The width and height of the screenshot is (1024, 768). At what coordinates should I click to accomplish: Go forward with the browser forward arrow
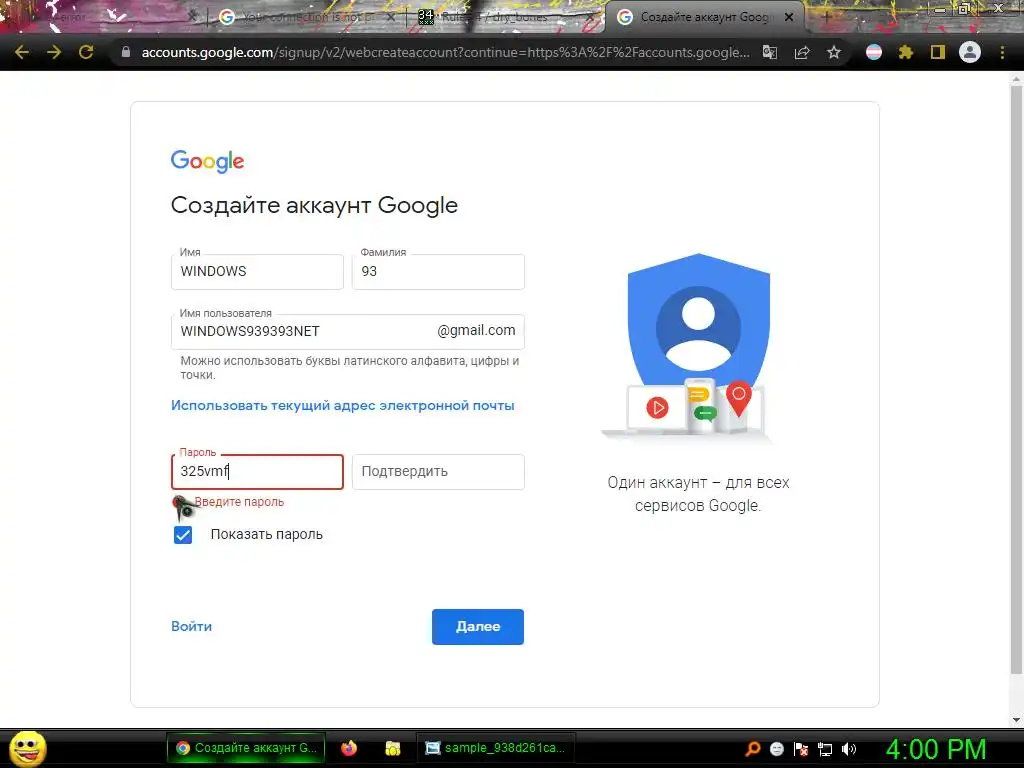tap(54, 52)
